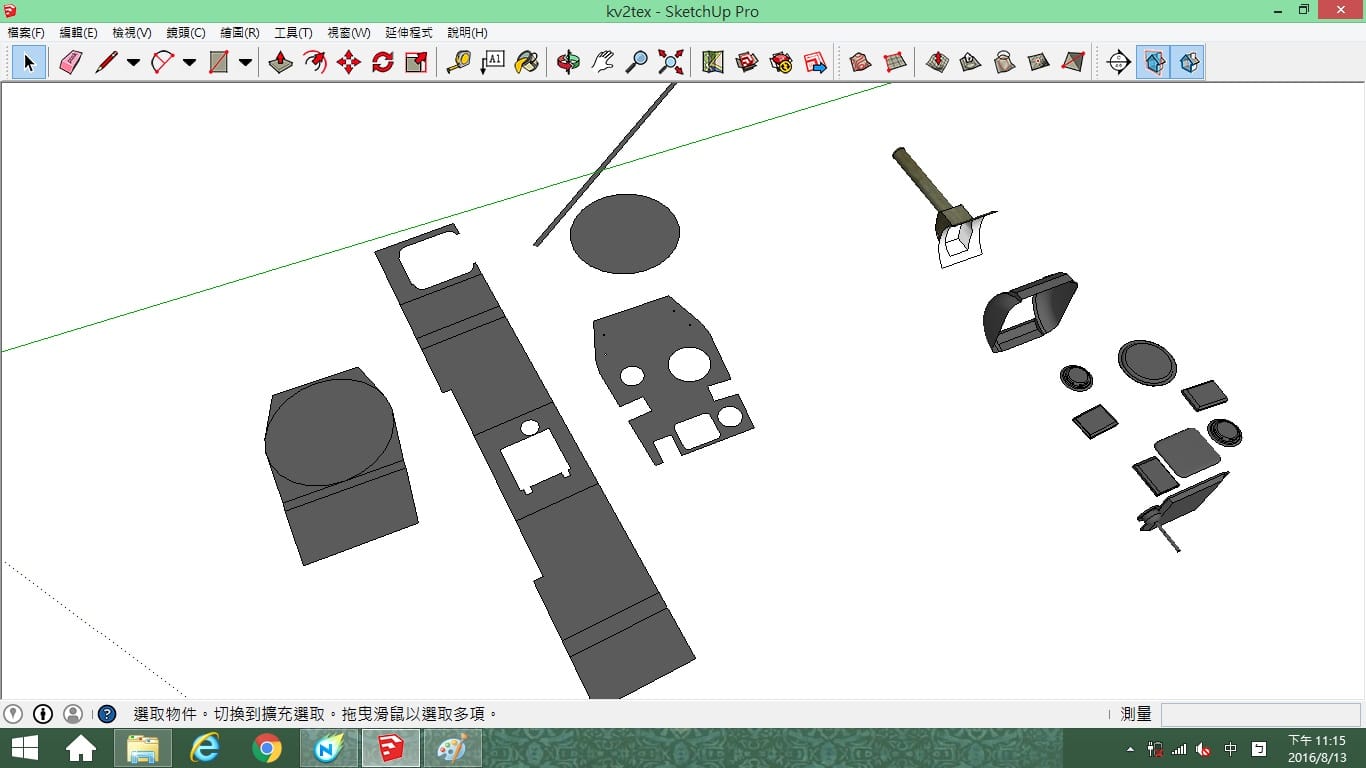Open the 檢視(V) menu
Screen dimensions: 1366x768
pyautogui.click(x=132, y=33)
